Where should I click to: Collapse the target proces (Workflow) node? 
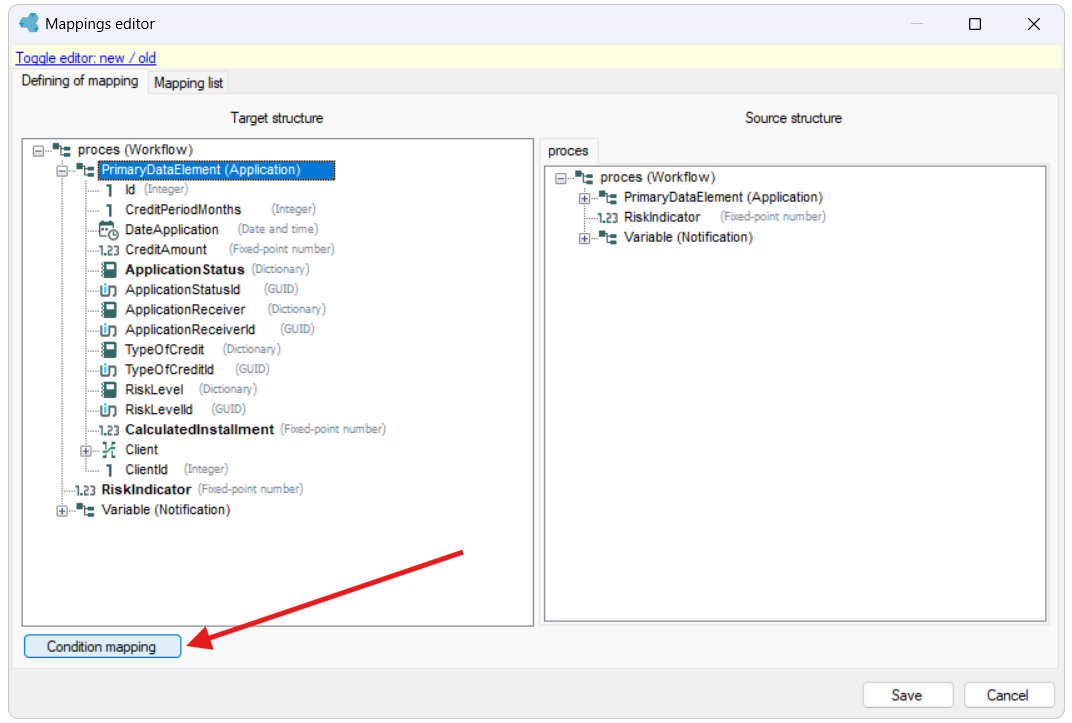click(x=38, y=150)
